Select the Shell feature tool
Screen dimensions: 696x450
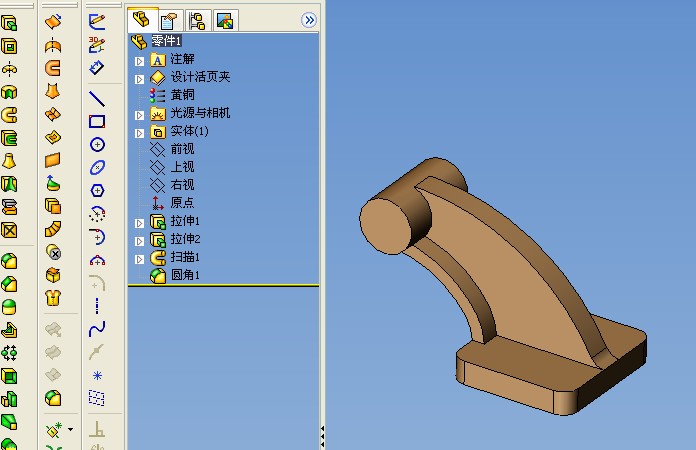(9, 376)
